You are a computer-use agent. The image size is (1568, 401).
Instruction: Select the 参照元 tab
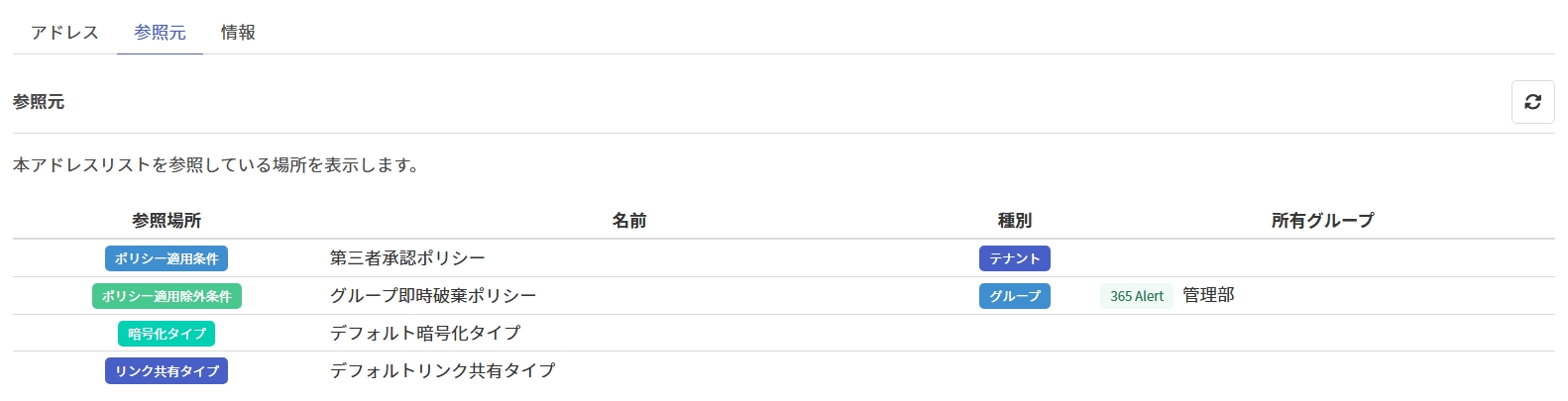click(x=160, y=33)
